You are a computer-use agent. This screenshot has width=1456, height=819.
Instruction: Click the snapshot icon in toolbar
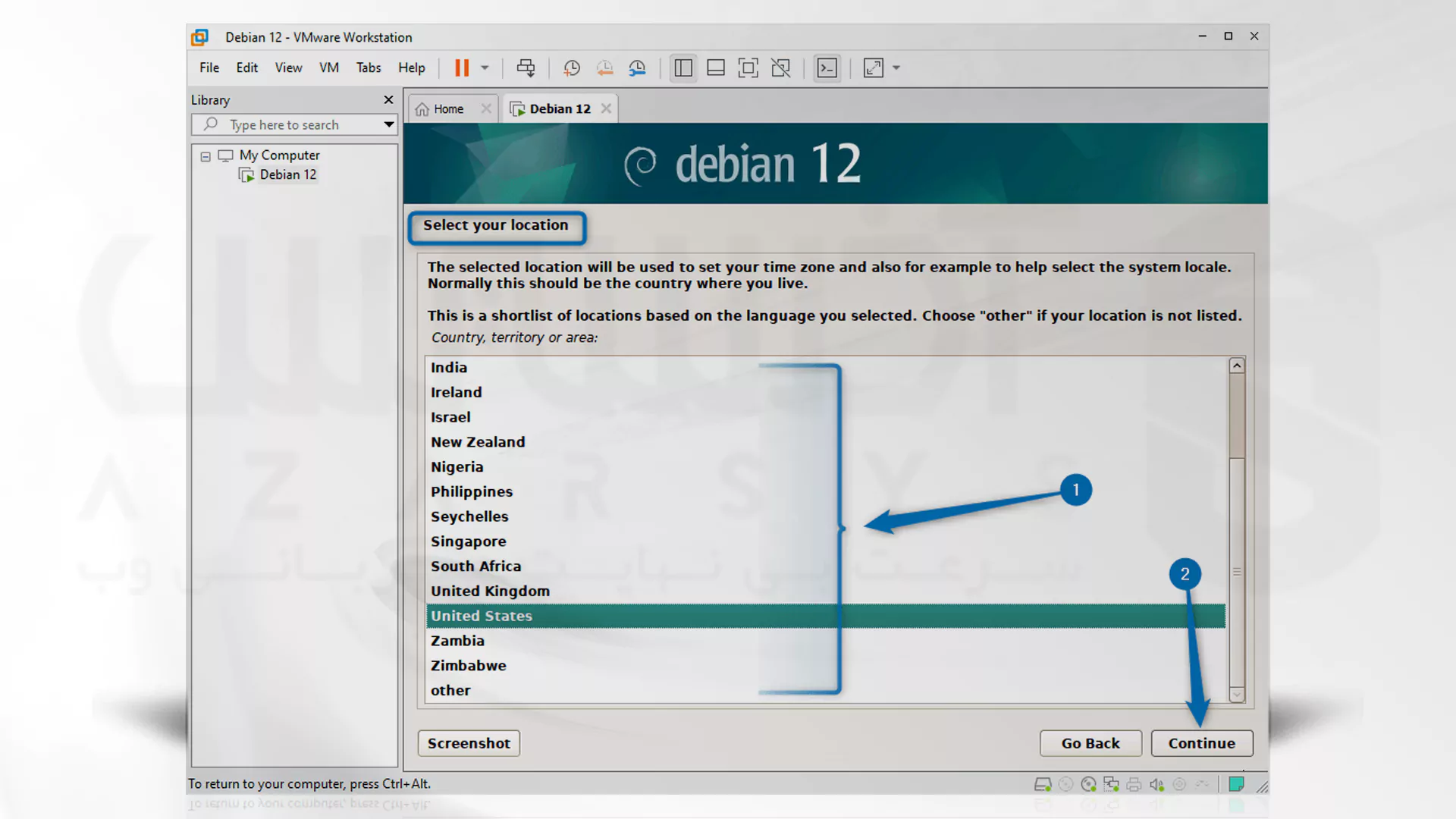point(571,67)
